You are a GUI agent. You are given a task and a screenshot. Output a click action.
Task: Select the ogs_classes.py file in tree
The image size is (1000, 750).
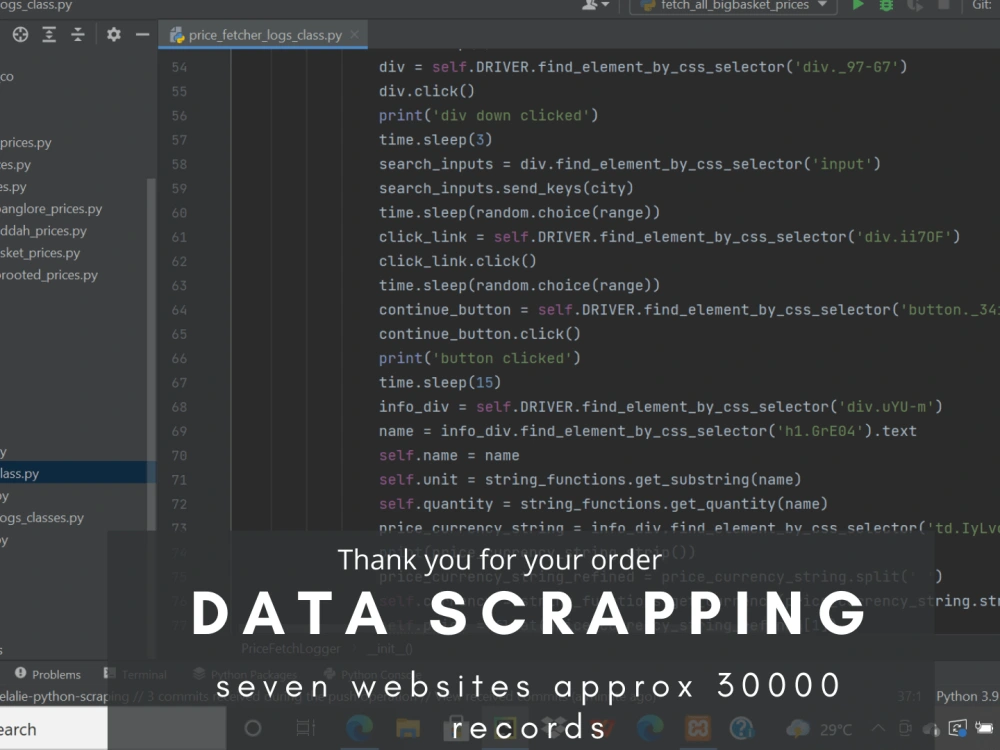[41, 518]
